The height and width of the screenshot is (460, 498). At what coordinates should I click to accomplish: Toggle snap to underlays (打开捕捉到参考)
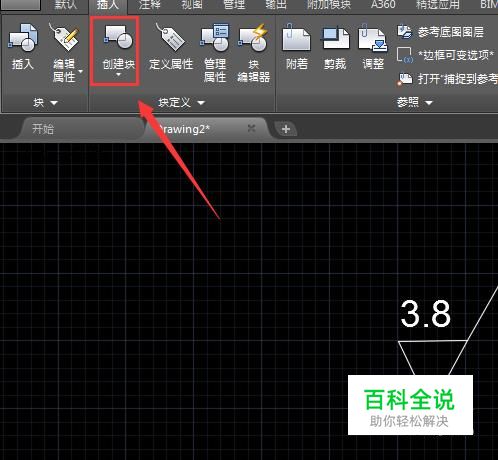[x=447, y=79]
